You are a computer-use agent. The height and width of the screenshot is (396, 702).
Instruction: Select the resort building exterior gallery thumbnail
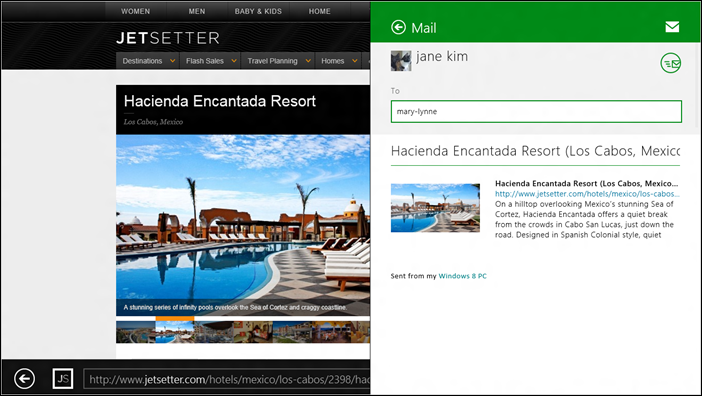(292, 332)
